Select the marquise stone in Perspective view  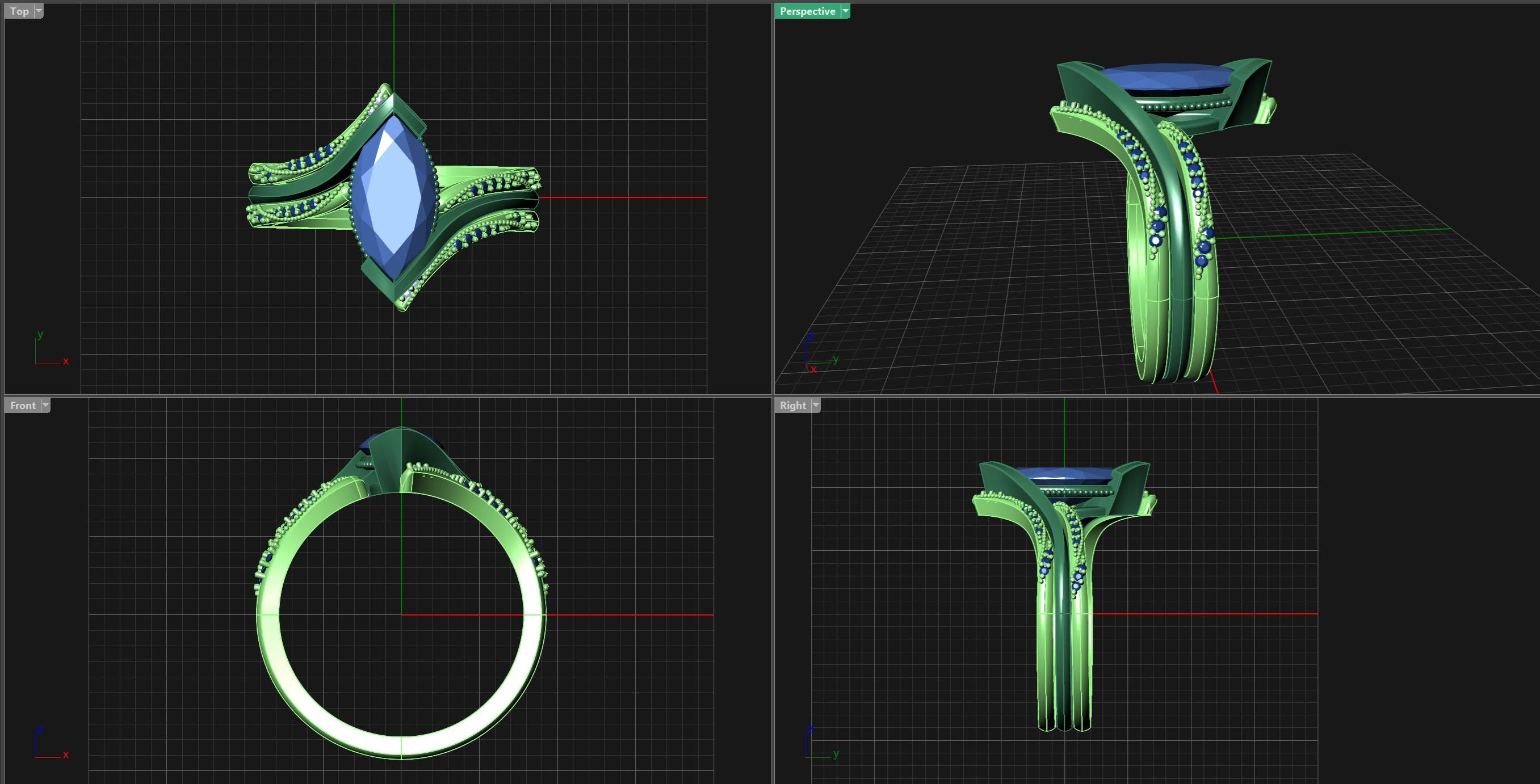pos(1166,77)
